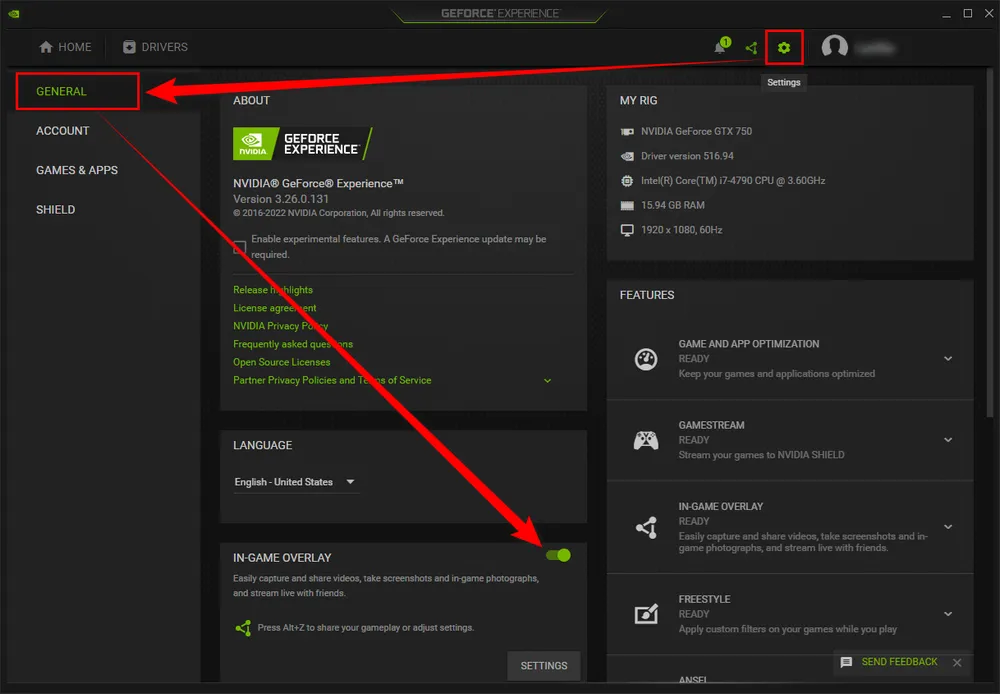Click 15.94 GB RAM text
1000x694 pixels.
click(673, 205)
